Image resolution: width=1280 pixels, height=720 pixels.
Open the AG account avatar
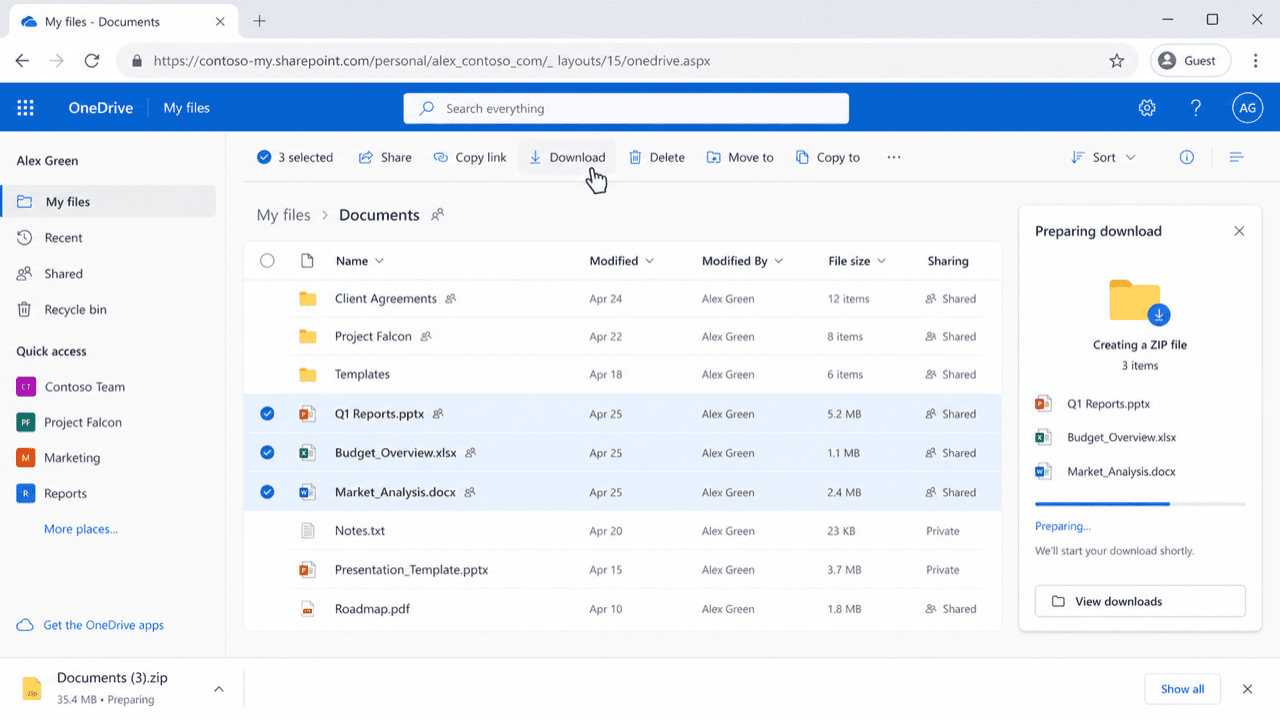(x=1247, y=108)
